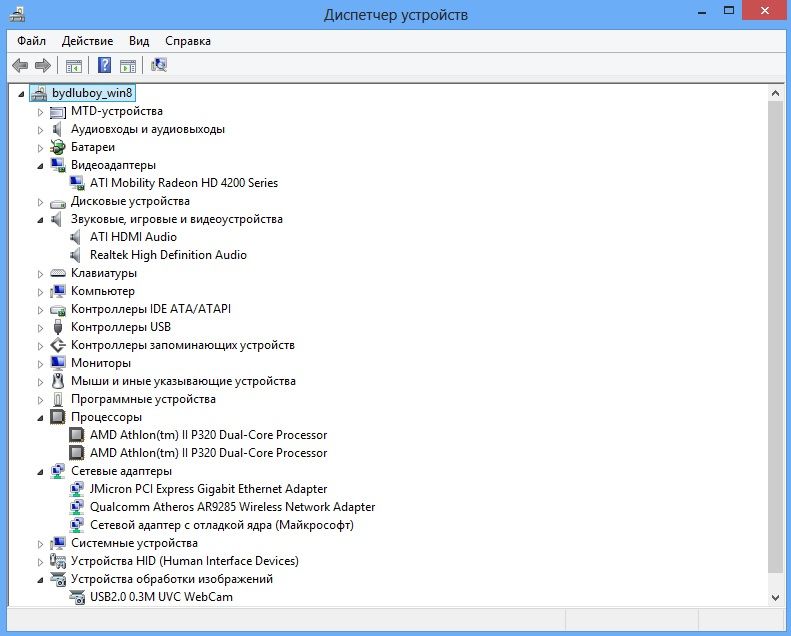Maximize the Диспетчер устройств window

point(728,10)
